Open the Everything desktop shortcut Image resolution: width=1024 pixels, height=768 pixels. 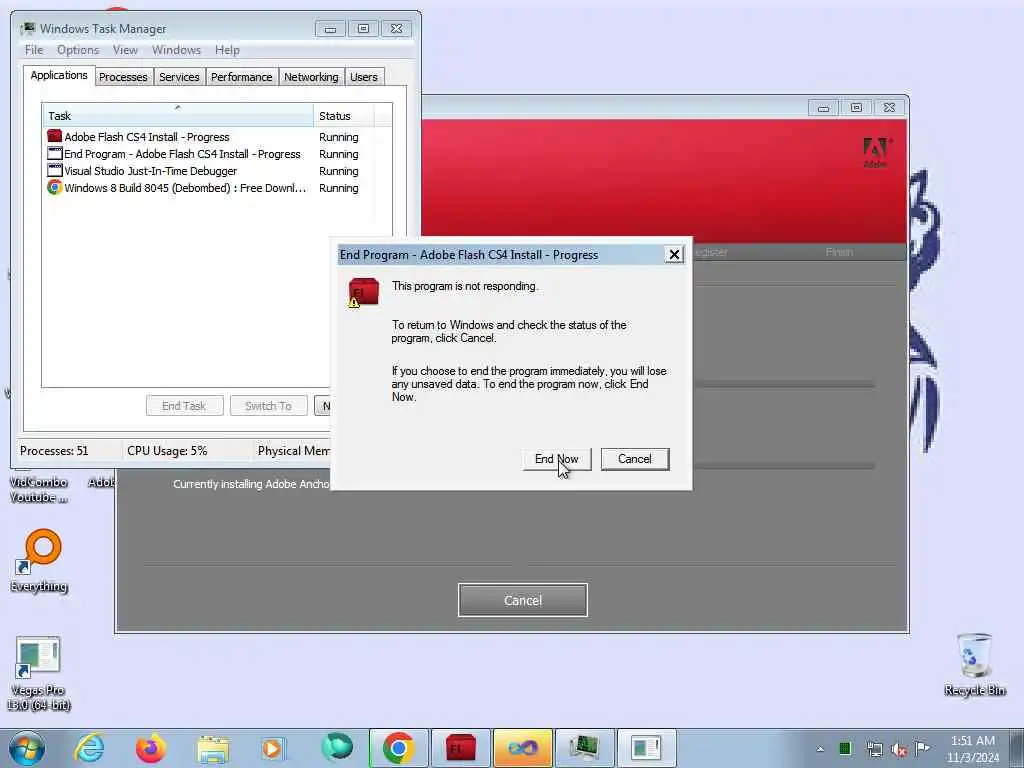coord(40,561)
